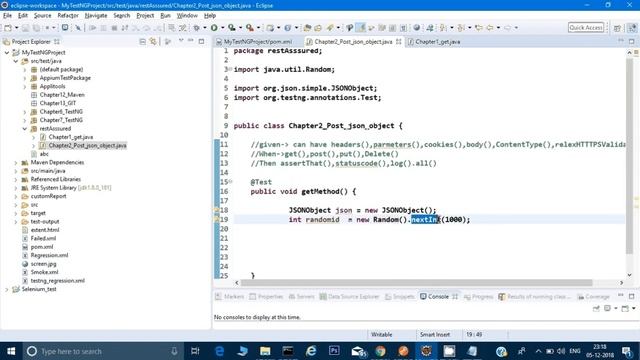
Task: Click the Toggle Mark Occurrences toolbar icon
Action: 360,28
